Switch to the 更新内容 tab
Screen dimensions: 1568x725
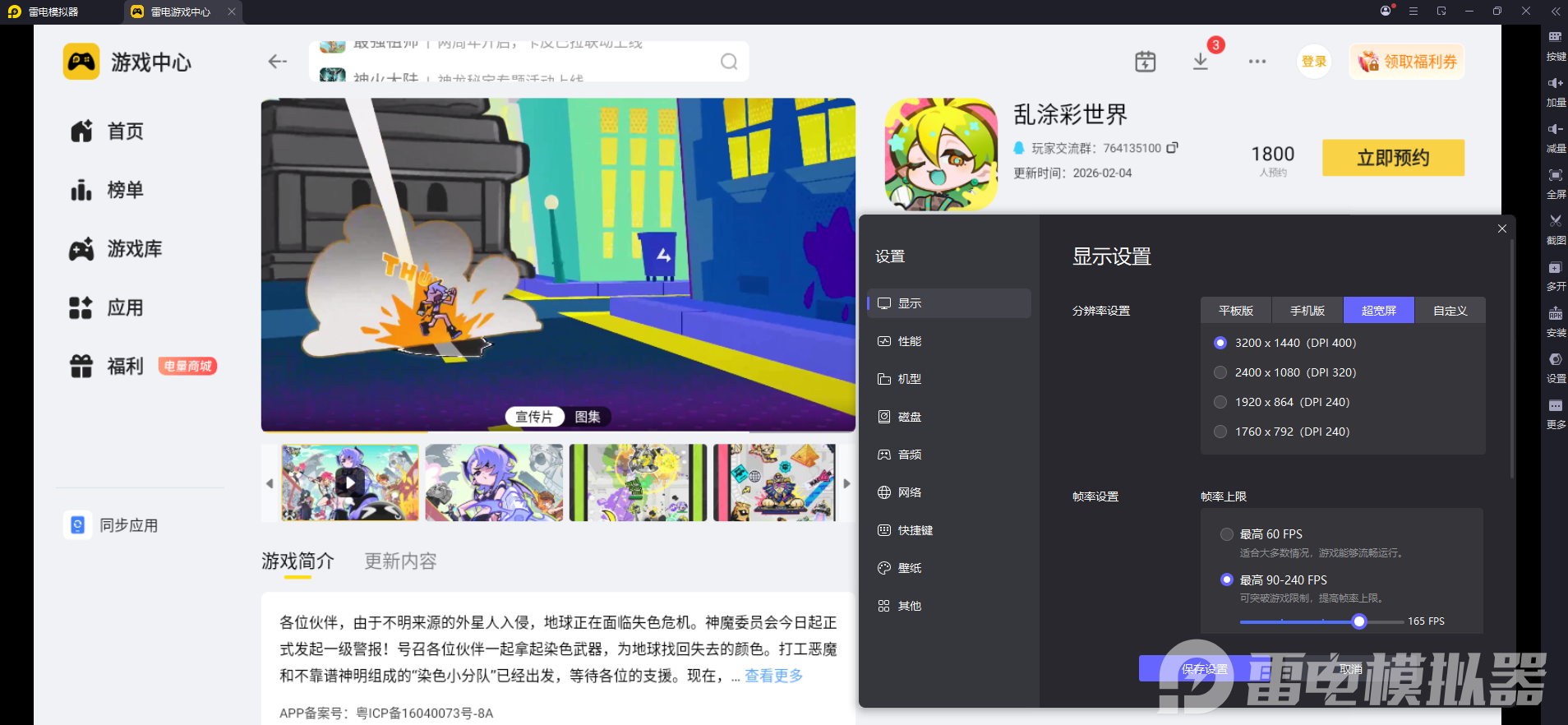pos(400,561)
